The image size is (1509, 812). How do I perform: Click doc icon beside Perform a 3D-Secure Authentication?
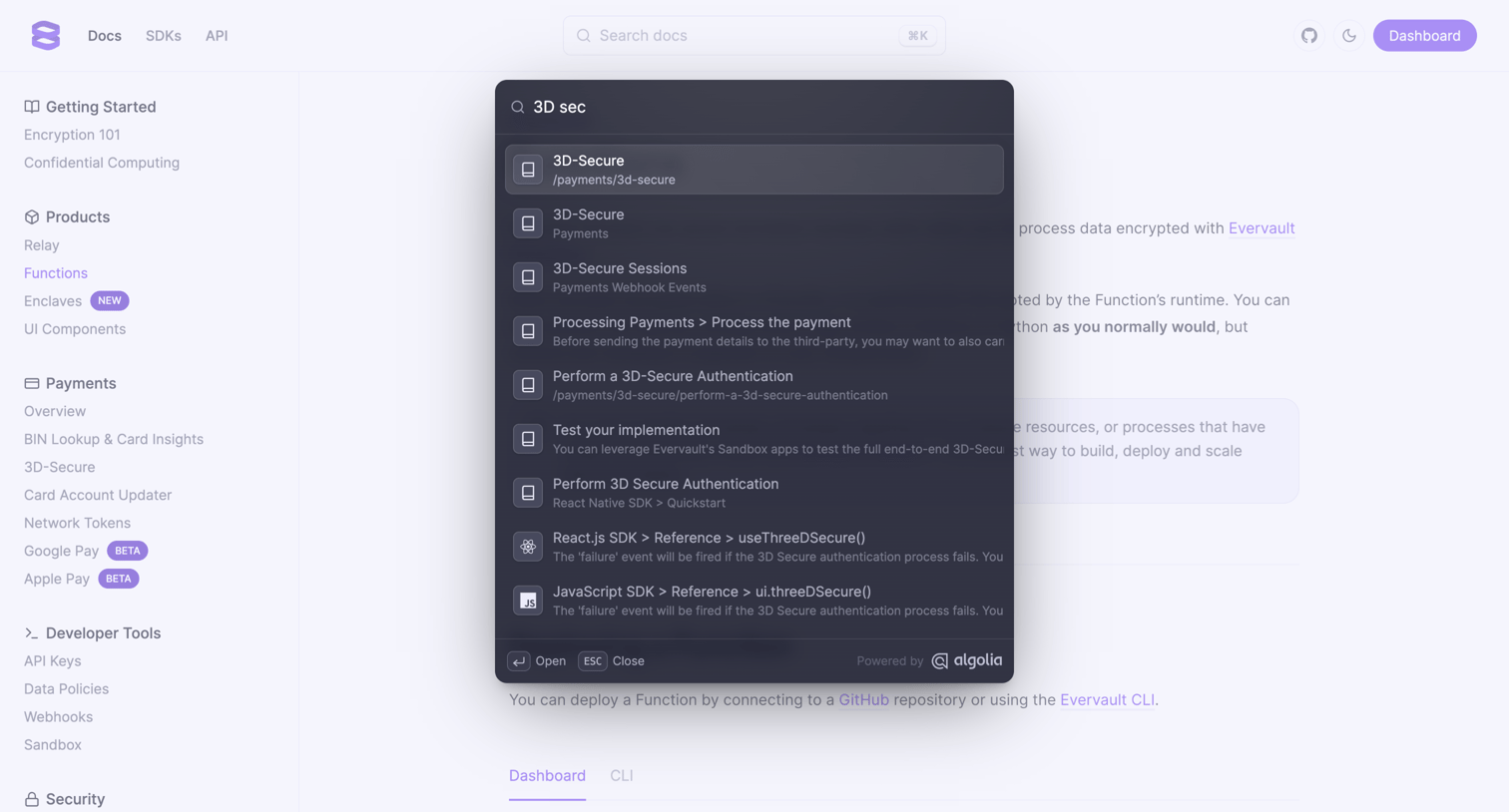(x=528, y=385)
